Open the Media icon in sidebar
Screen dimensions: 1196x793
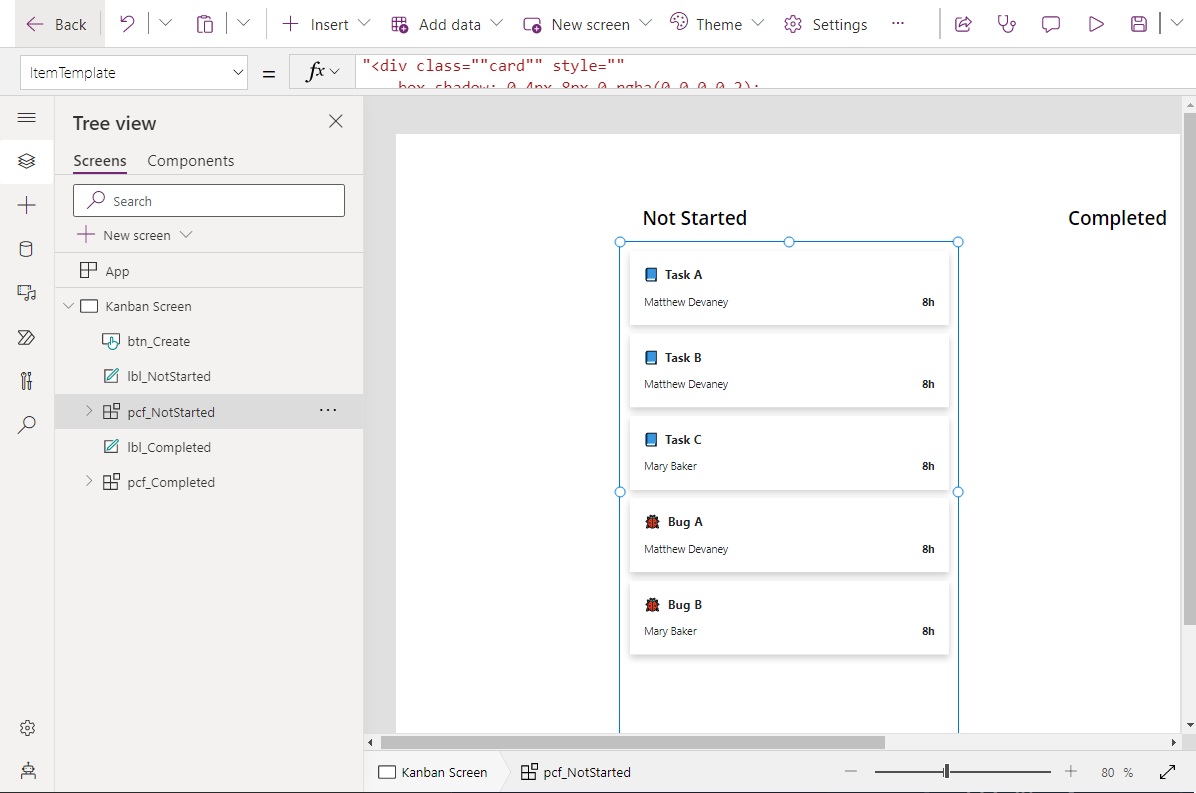point(27,293)
